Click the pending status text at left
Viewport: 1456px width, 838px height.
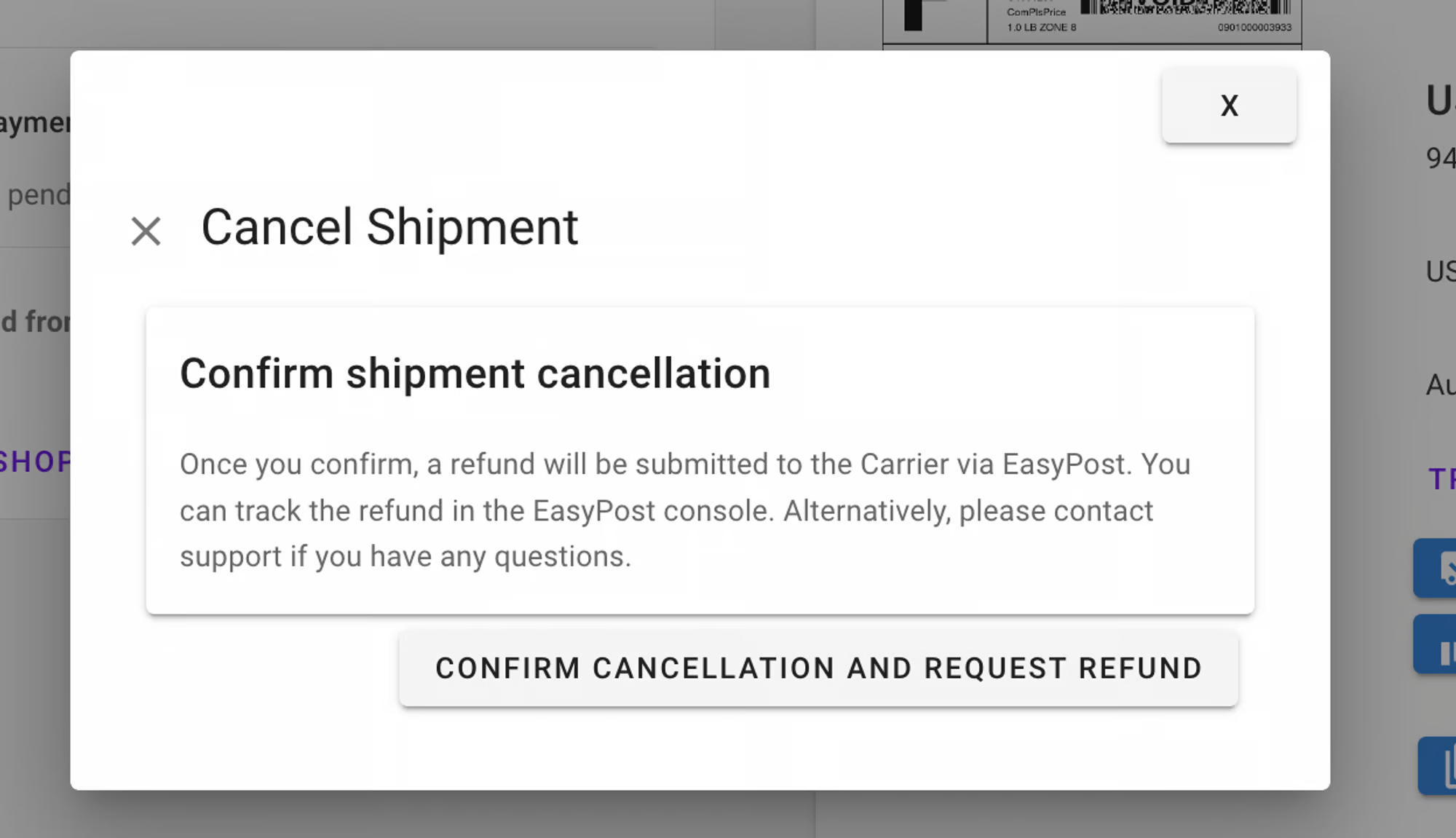(x=38, y=195)
